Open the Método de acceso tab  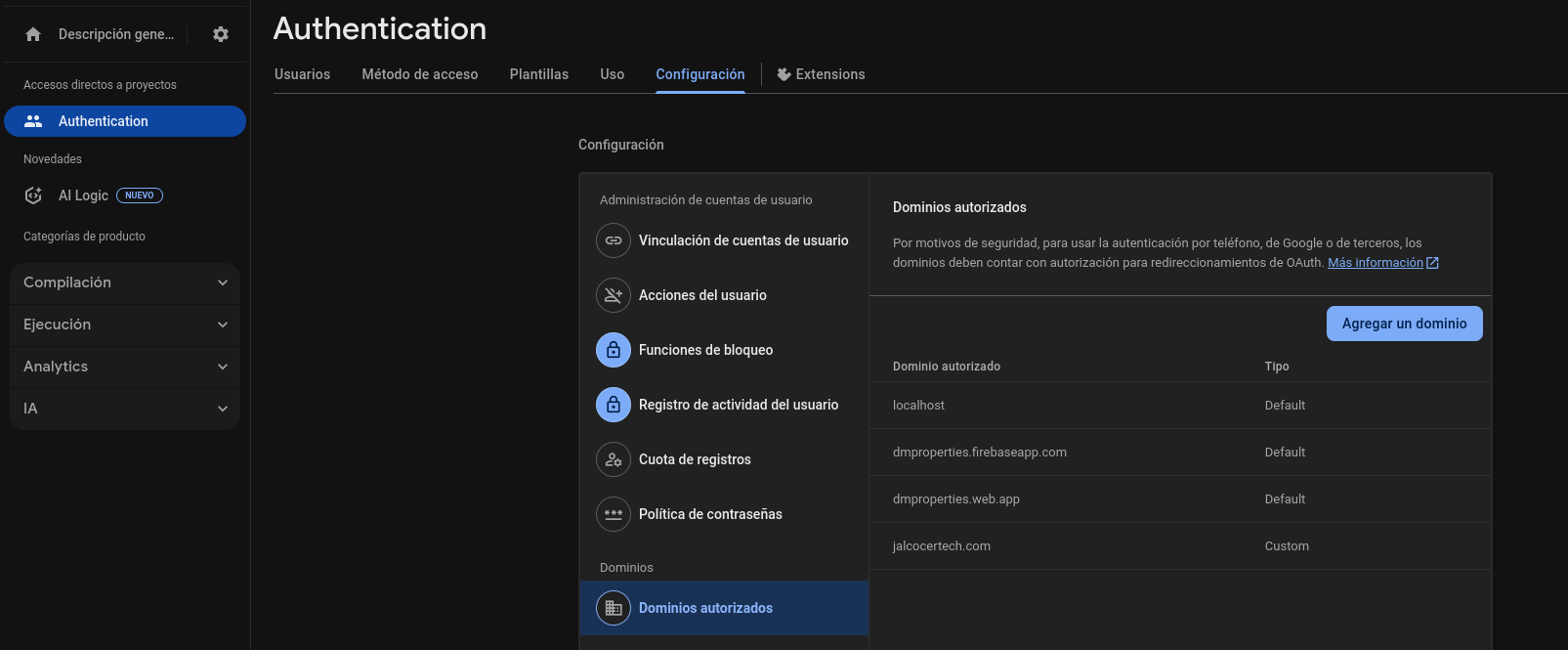419,74
